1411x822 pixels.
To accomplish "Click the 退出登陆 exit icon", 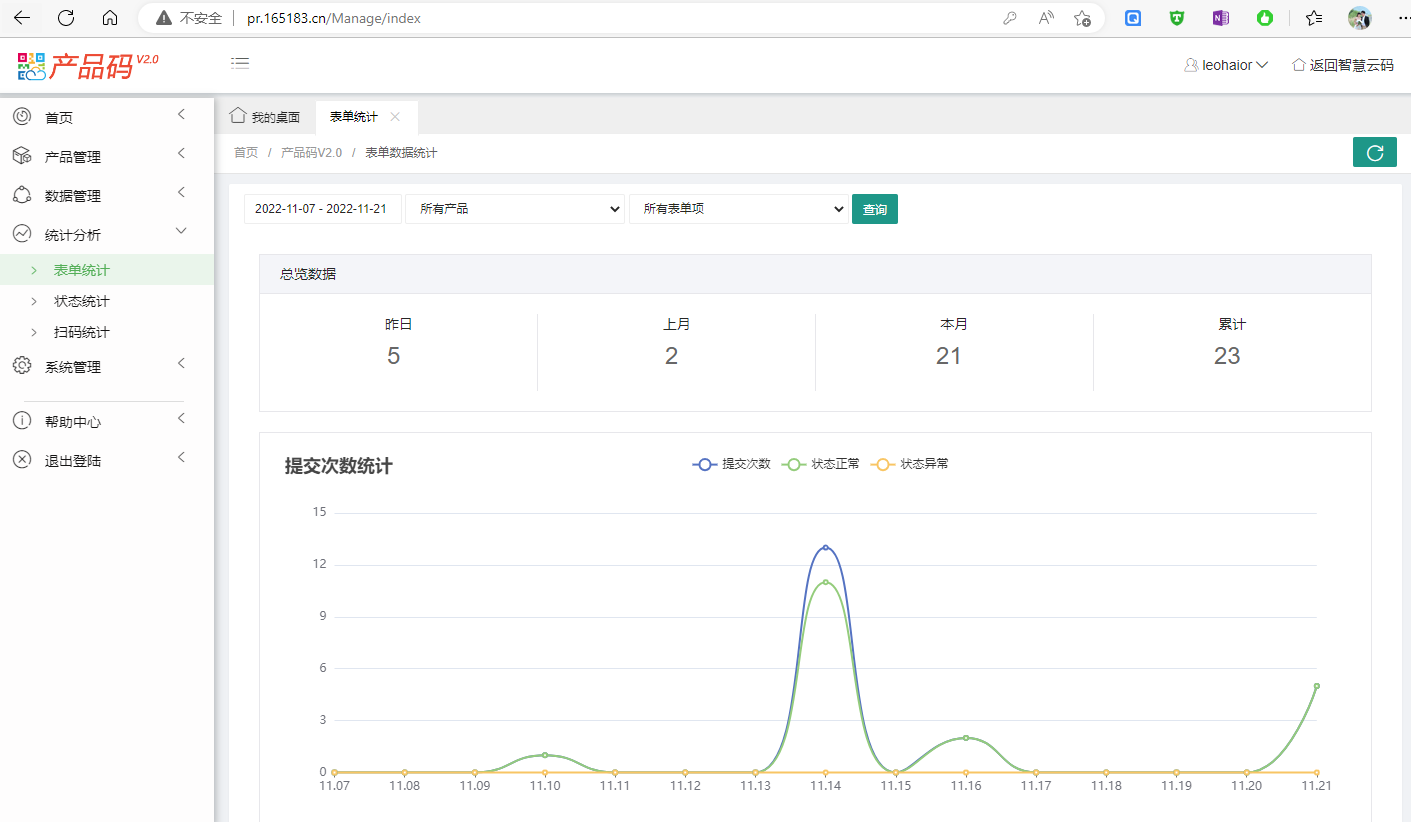I will click(x=22, y=460).
